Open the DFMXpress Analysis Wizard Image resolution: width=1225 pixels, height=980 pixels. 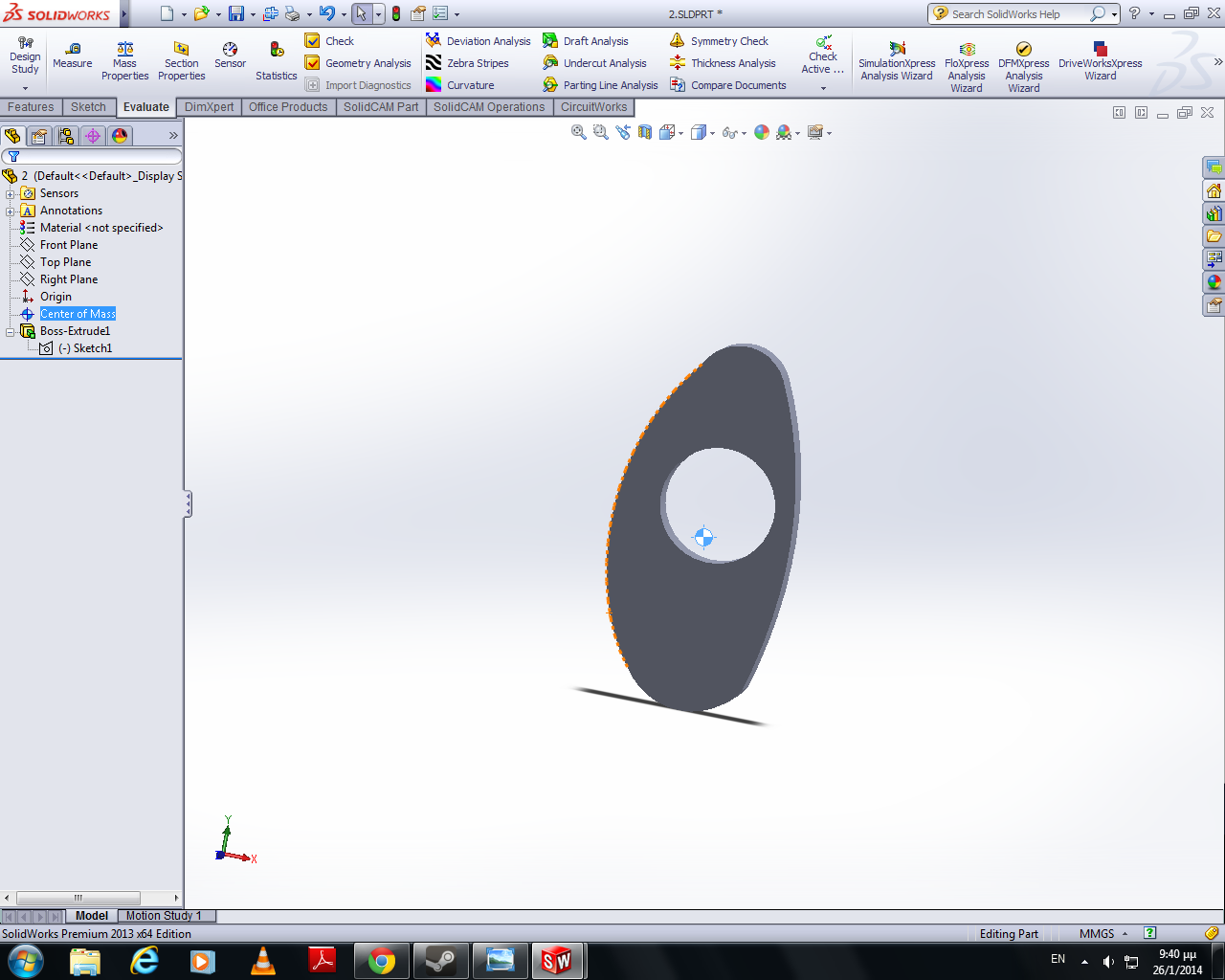(x=1024, y=67)
